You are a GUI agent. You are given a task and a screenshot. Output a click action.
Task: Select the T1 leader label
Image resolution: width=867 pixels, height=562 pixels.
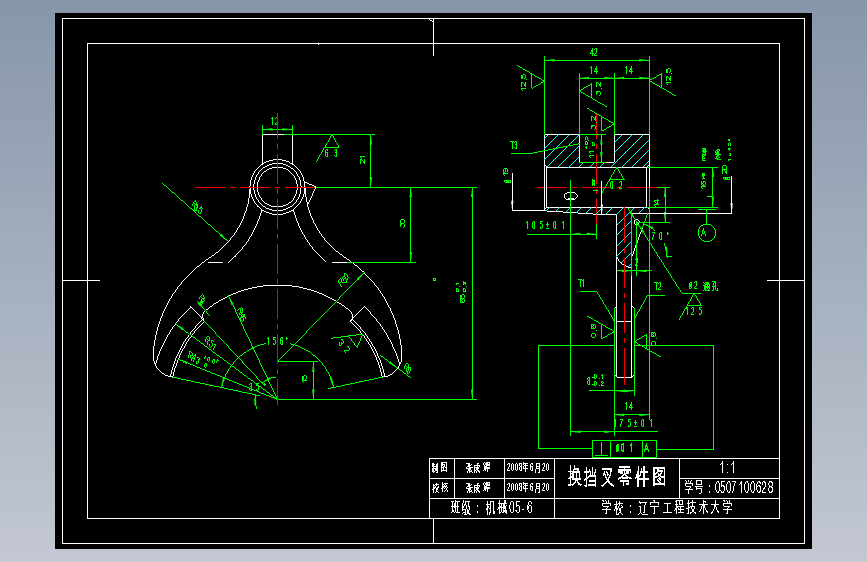pos(582,283)
